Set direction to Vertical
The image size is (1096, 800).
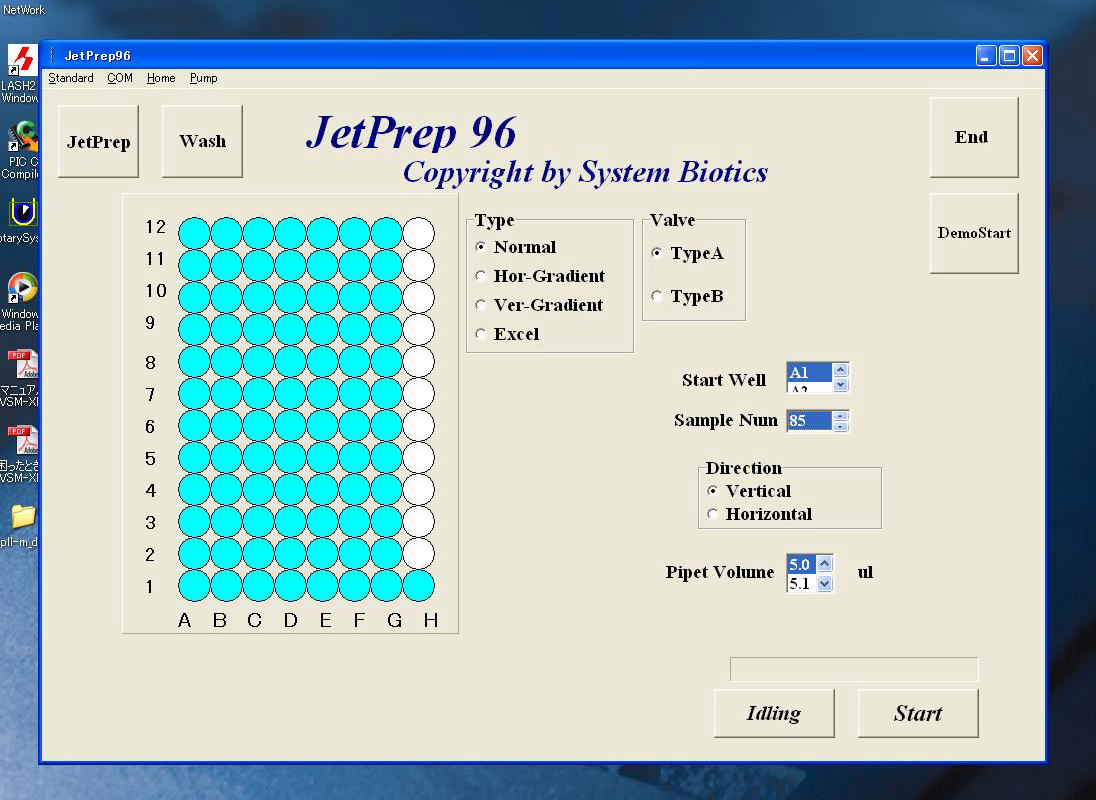[712, 491]
